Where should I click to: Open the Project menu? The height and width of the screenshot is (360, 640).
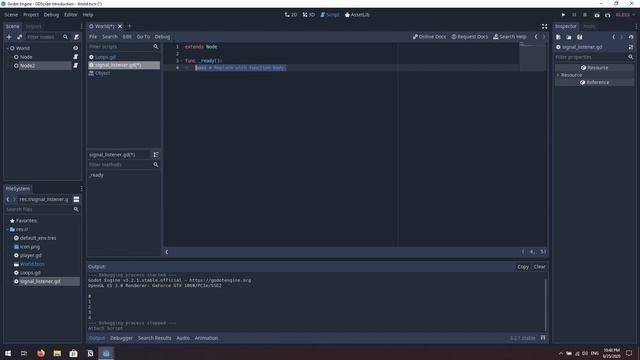[x=31, y=15]
